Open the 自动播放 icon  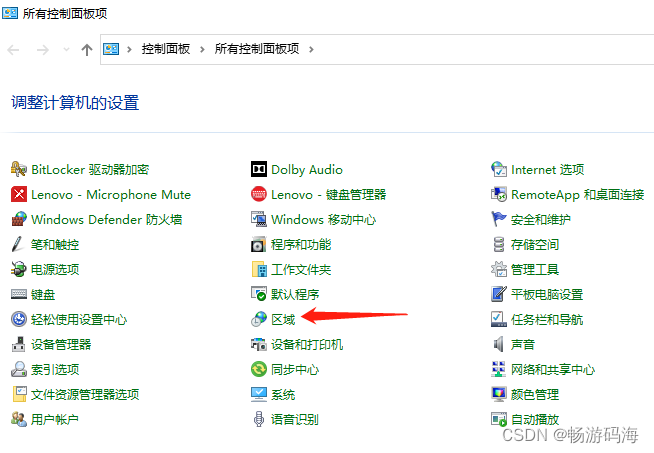coord(499,419)
